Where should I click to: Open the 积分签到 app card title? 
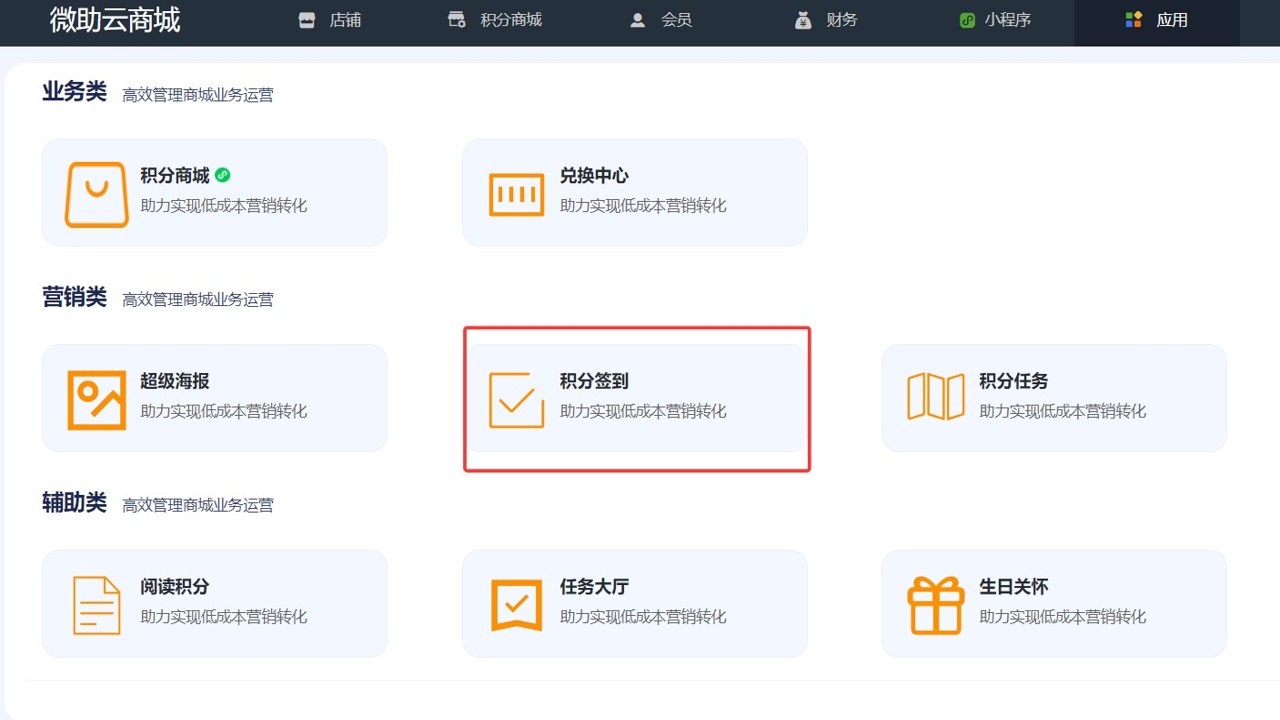pos(594,381)
